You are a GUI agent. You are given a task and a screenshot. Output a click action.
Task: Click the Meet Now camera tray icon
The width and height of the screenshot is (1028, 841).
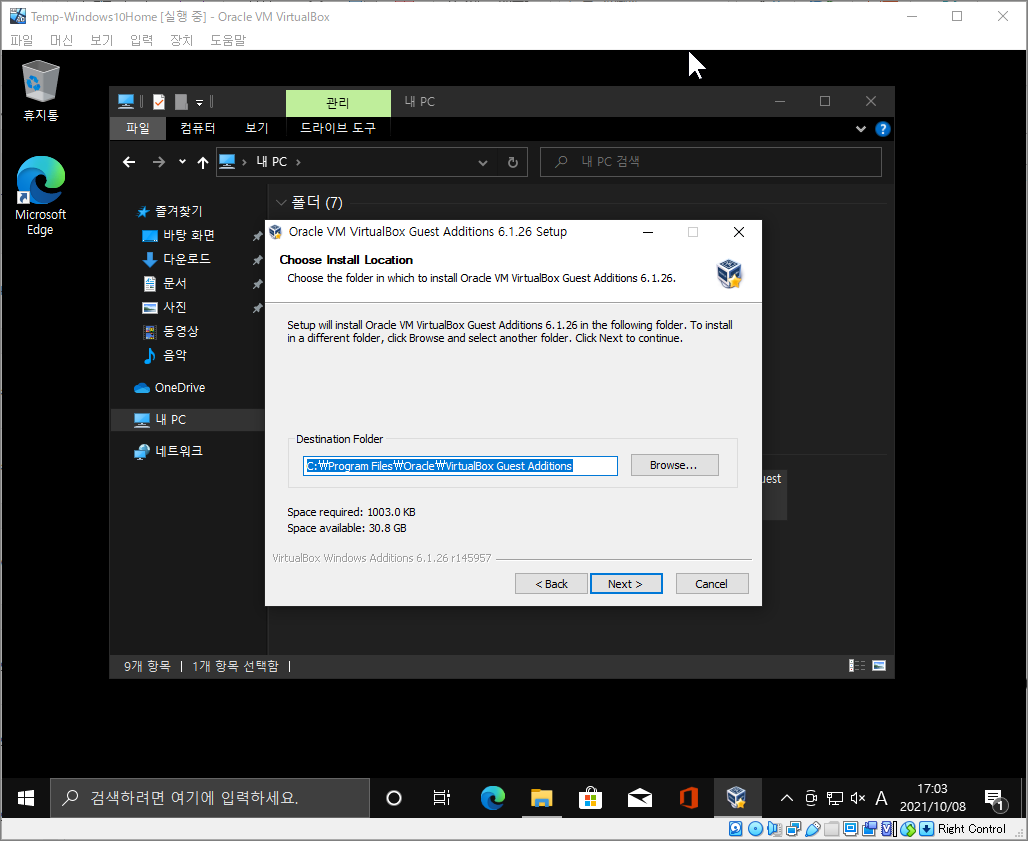point(811,798)
